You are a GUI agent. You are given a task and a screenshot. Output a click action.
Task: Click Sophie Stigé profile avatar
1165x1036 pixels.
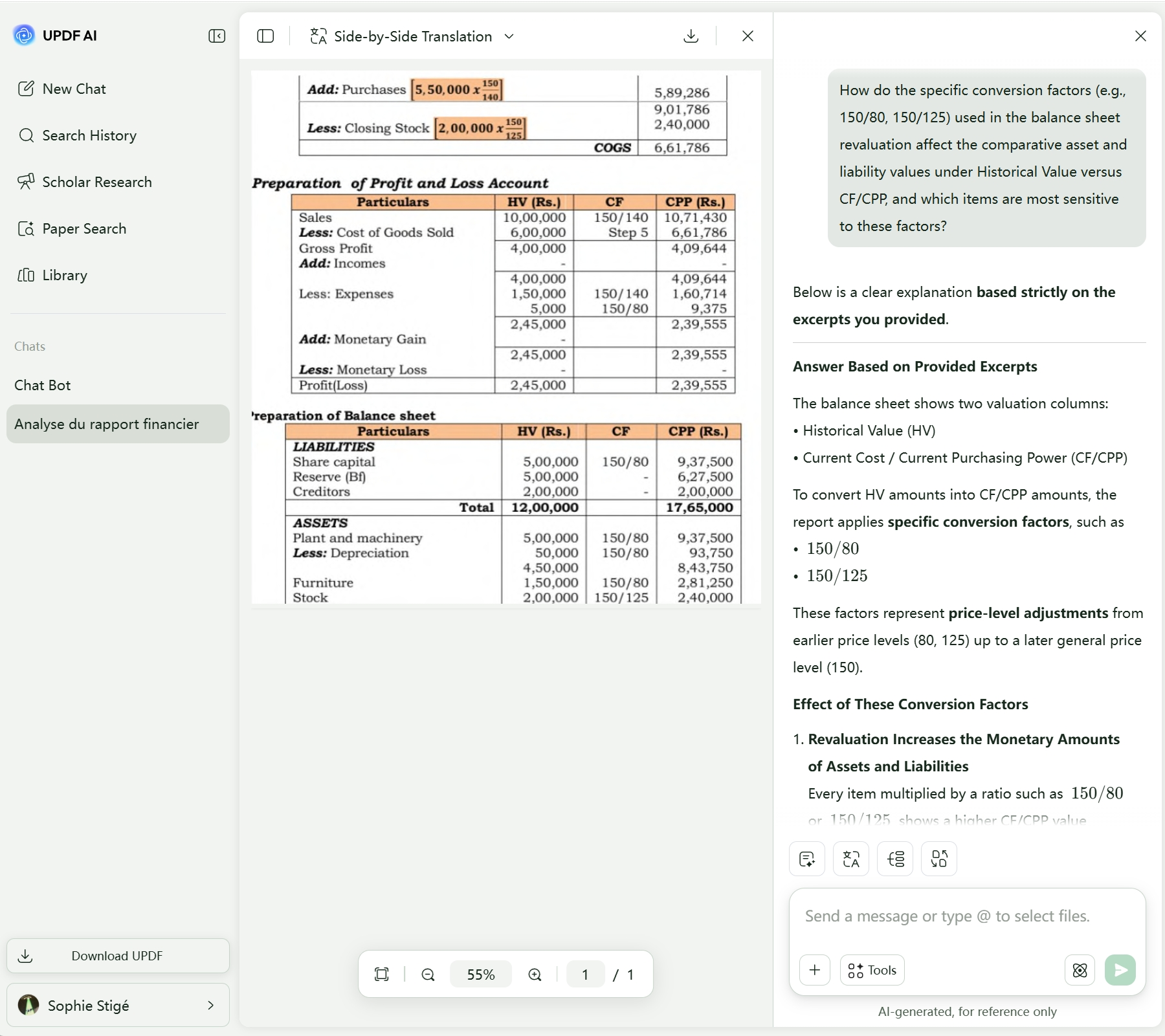[28, 1005]
